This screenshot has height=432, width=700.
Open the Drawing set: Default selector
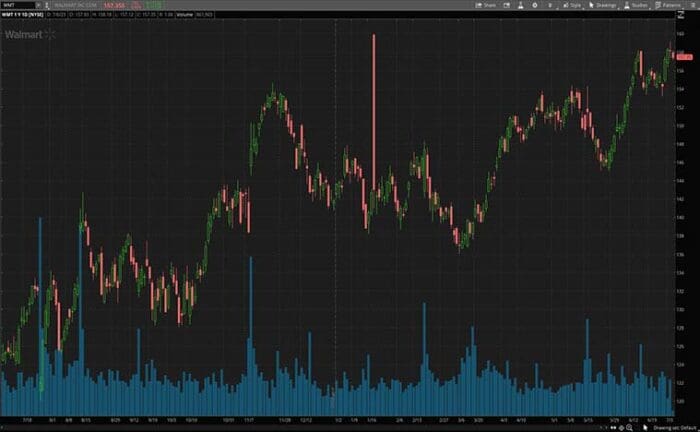pos(675,428)
